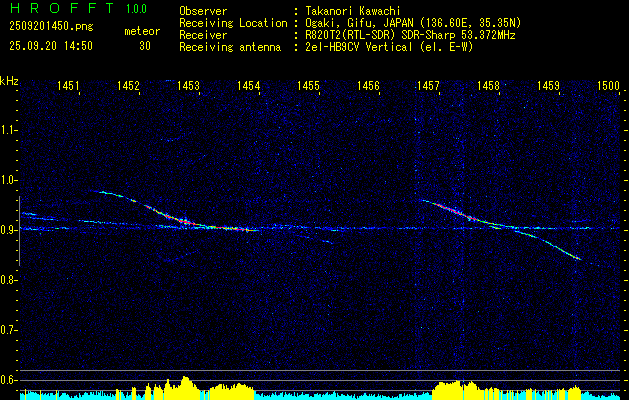Click the 0.8 kHz frequency label
Image resolution: width=629 pixels, height=400 pixels.
7,280
